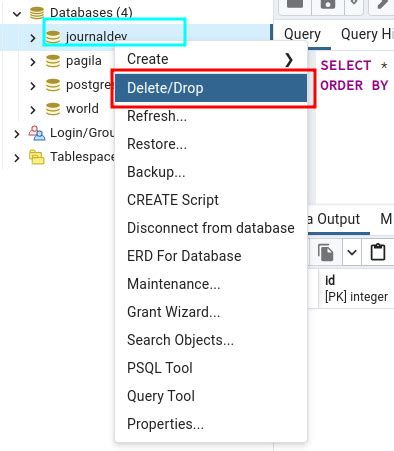
Task: Switch to the Query History tab
Action: pos(367,34)
